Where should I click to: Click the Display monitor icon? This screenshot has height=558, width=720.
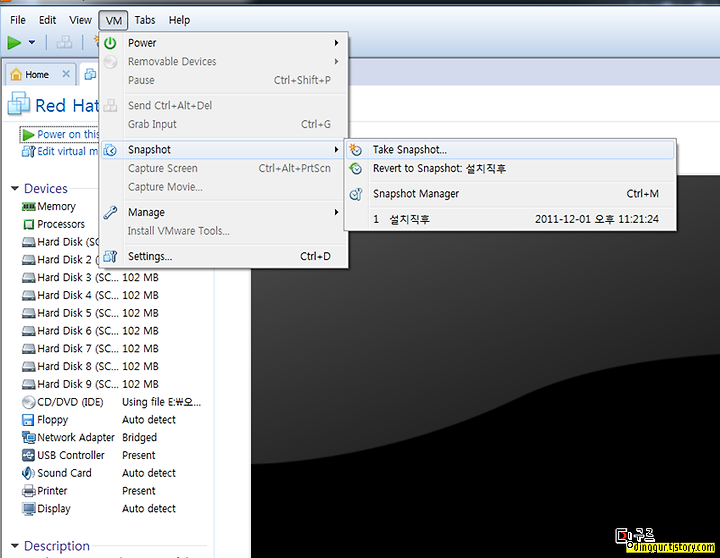28,509
